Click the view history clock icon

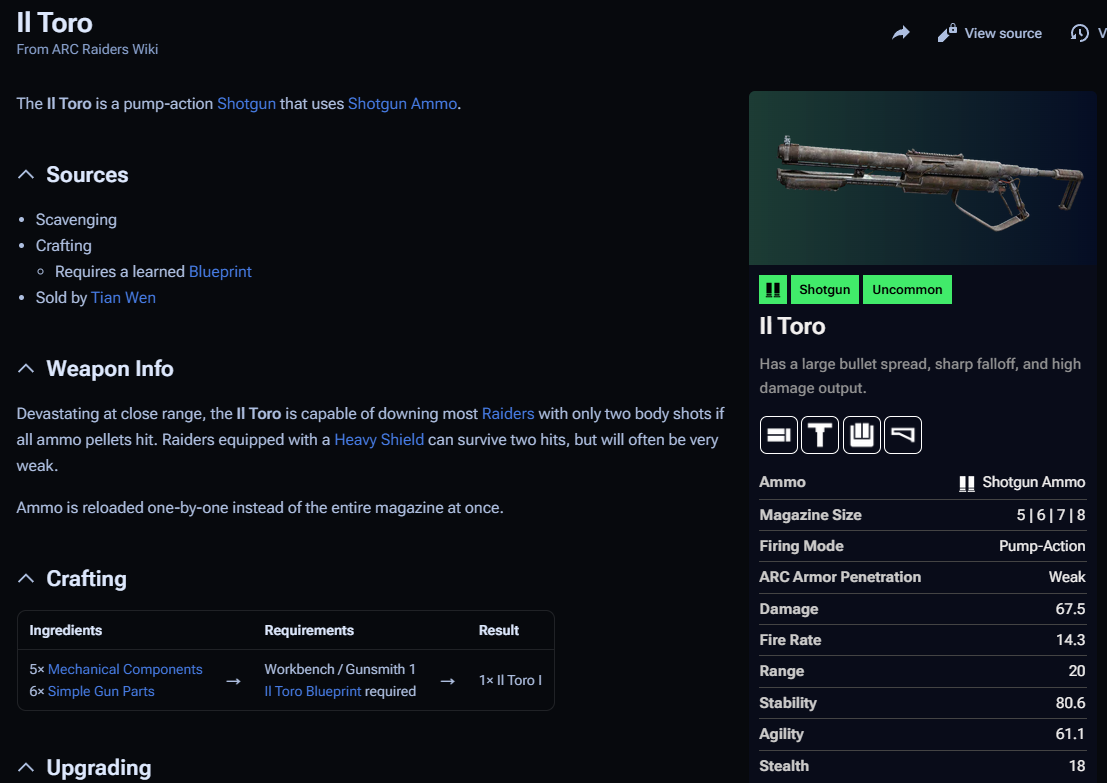click(1080, 33)
